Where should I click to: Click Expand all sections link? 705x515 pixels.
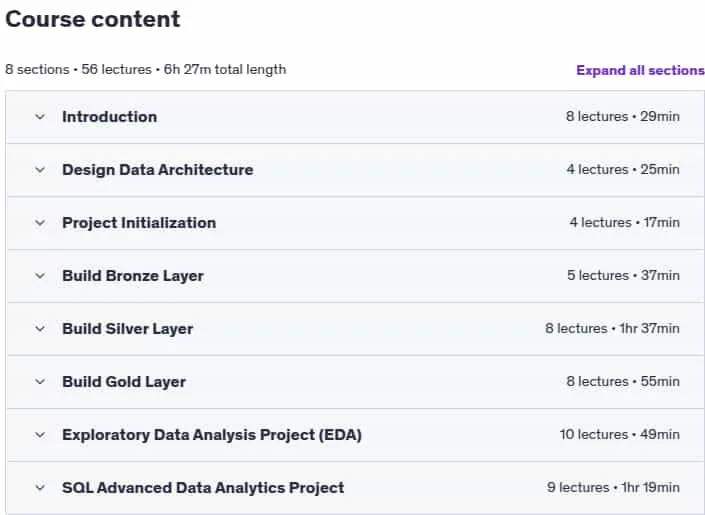tap(640, 71)
